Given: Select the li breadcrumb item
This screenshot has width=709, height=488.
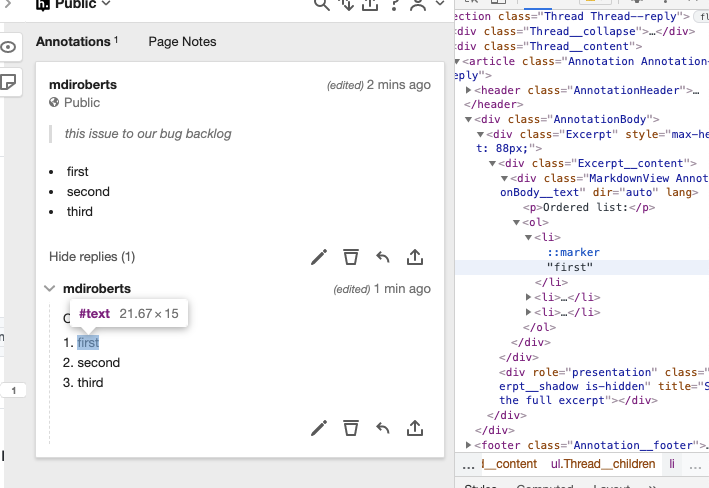Looking at the screenshot, I should click(x=672, y=464).
